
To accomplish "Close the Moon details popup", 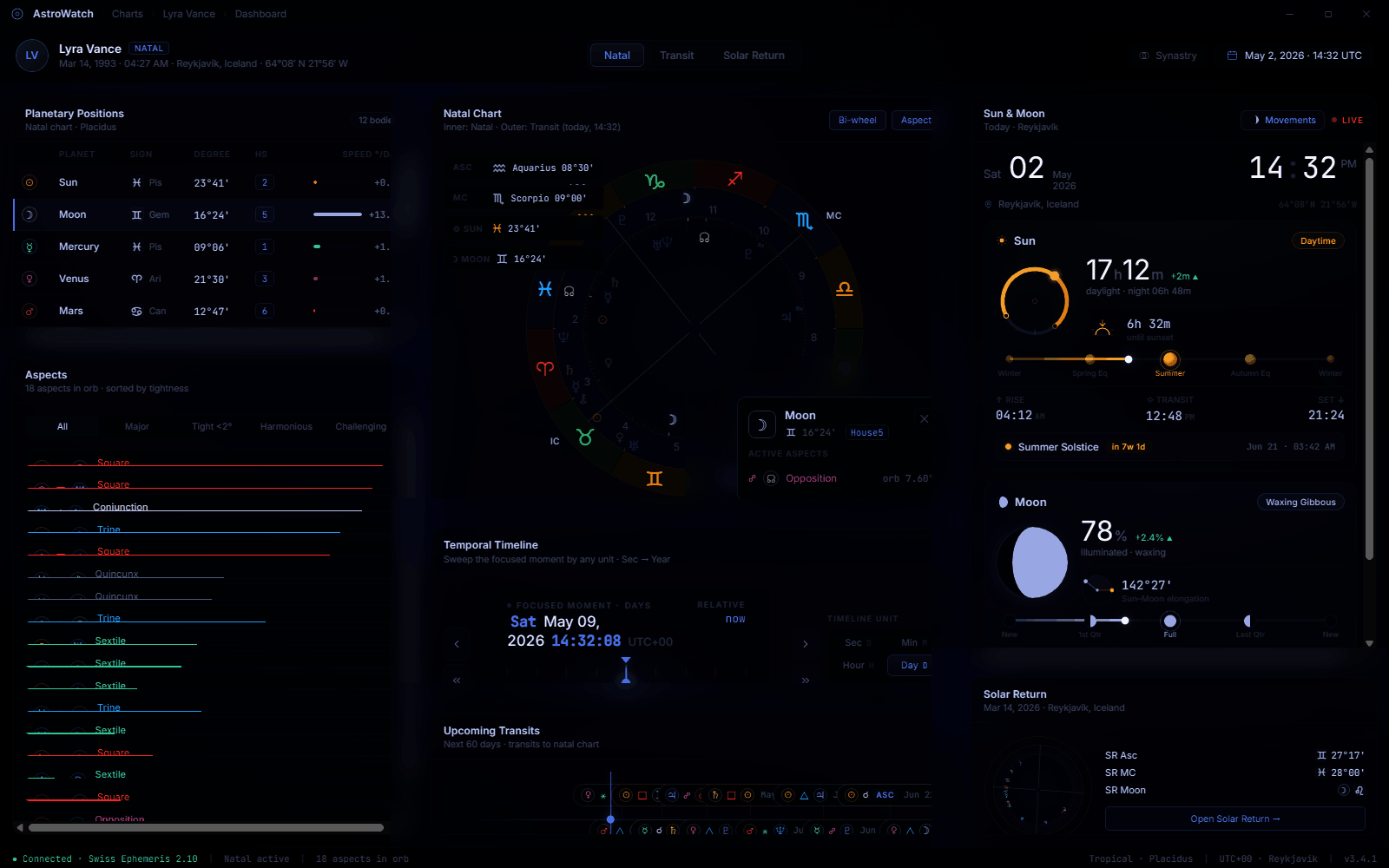I will [x=925, y=419].
